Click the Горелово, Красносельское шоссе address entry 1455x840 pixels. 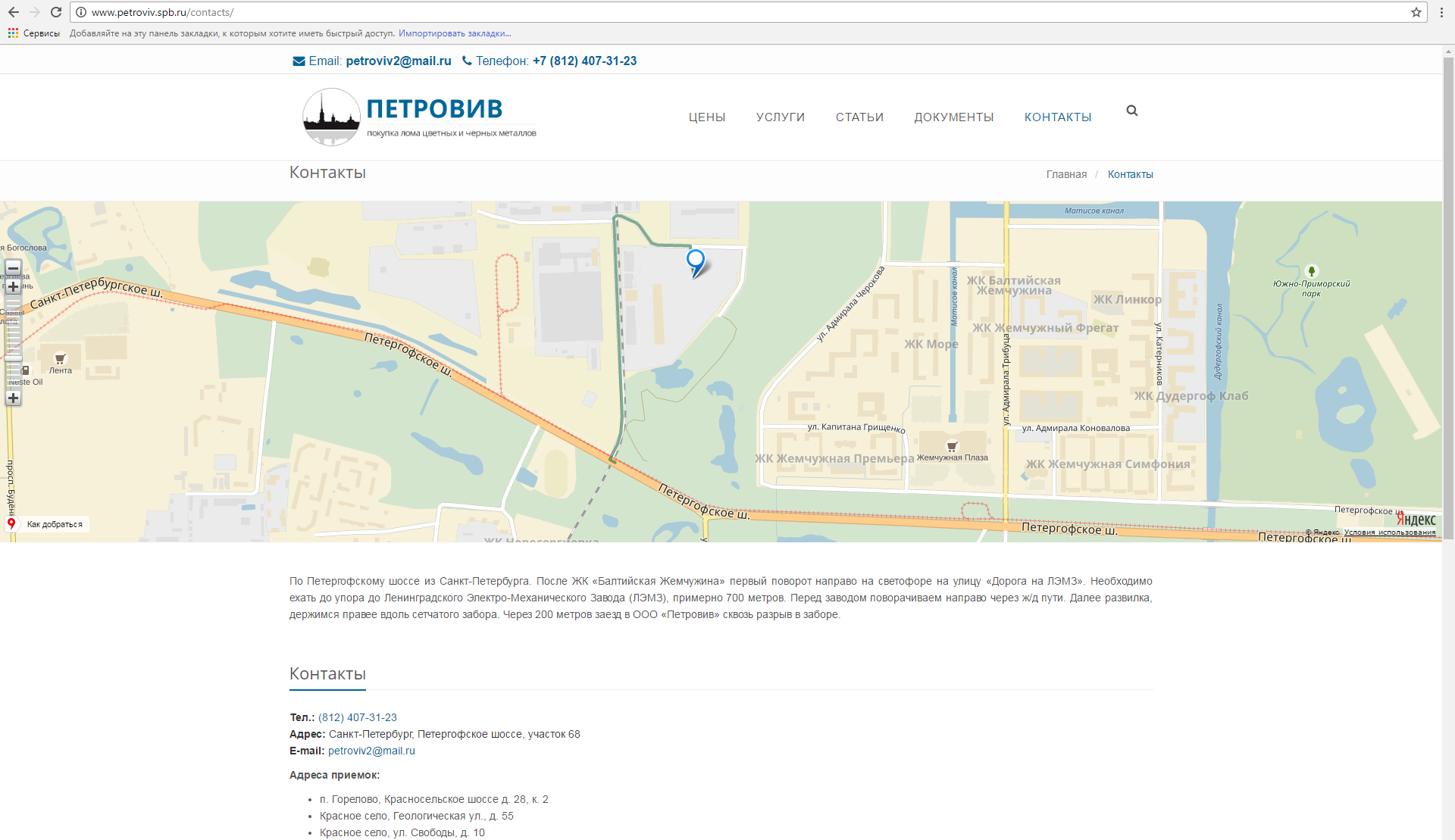[x=434, y=799]
